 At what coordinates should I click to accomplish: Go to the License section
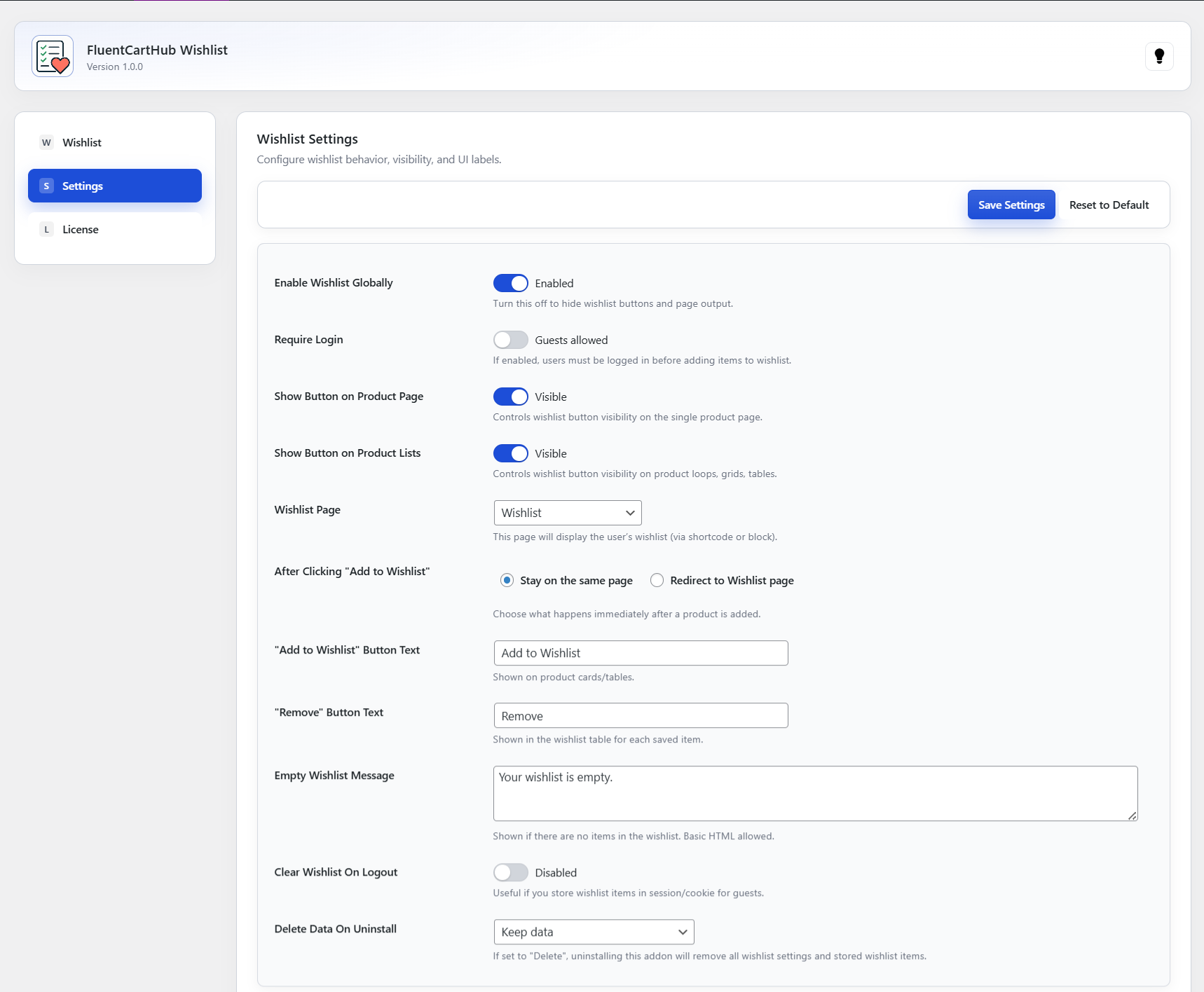click(81, 229)
